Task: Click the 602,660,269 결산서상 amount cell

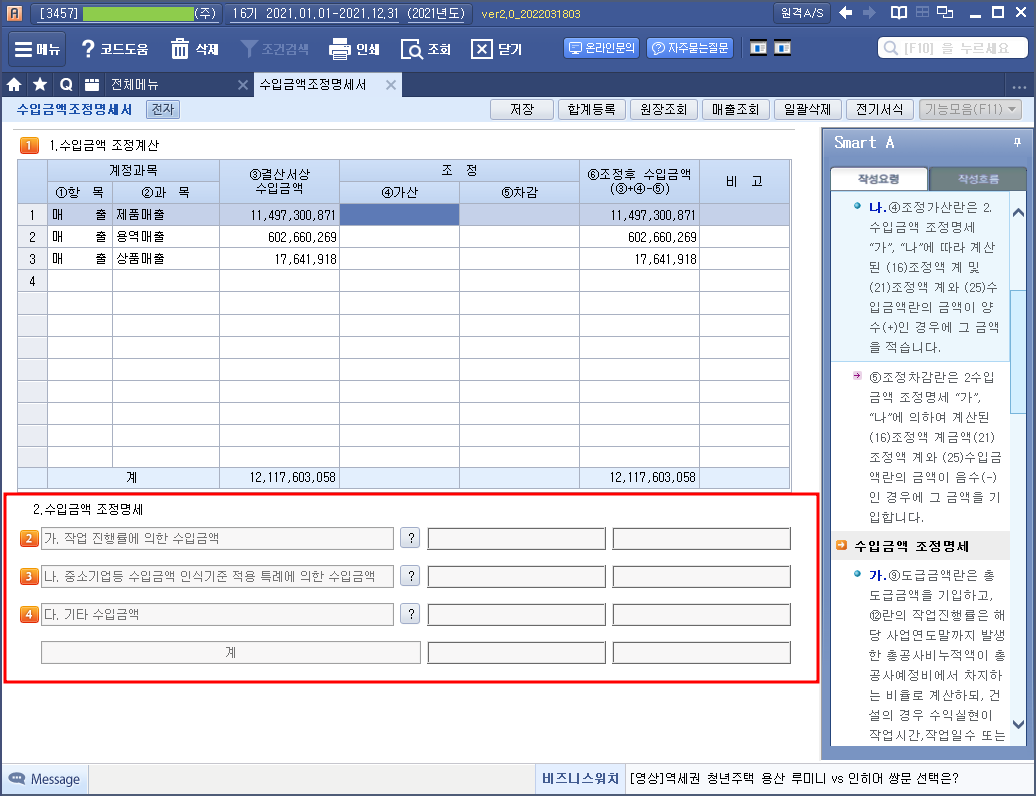Action: tap(279, 236)
